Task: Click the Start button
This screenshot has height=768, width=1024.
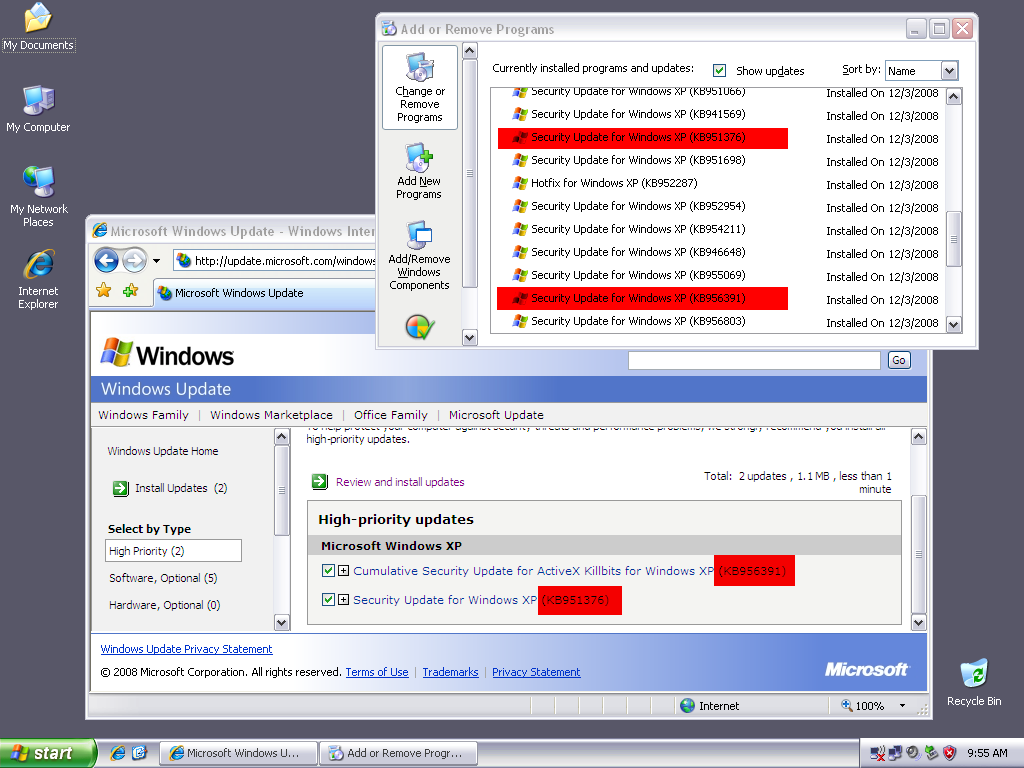Action: (x=48, y=753)
